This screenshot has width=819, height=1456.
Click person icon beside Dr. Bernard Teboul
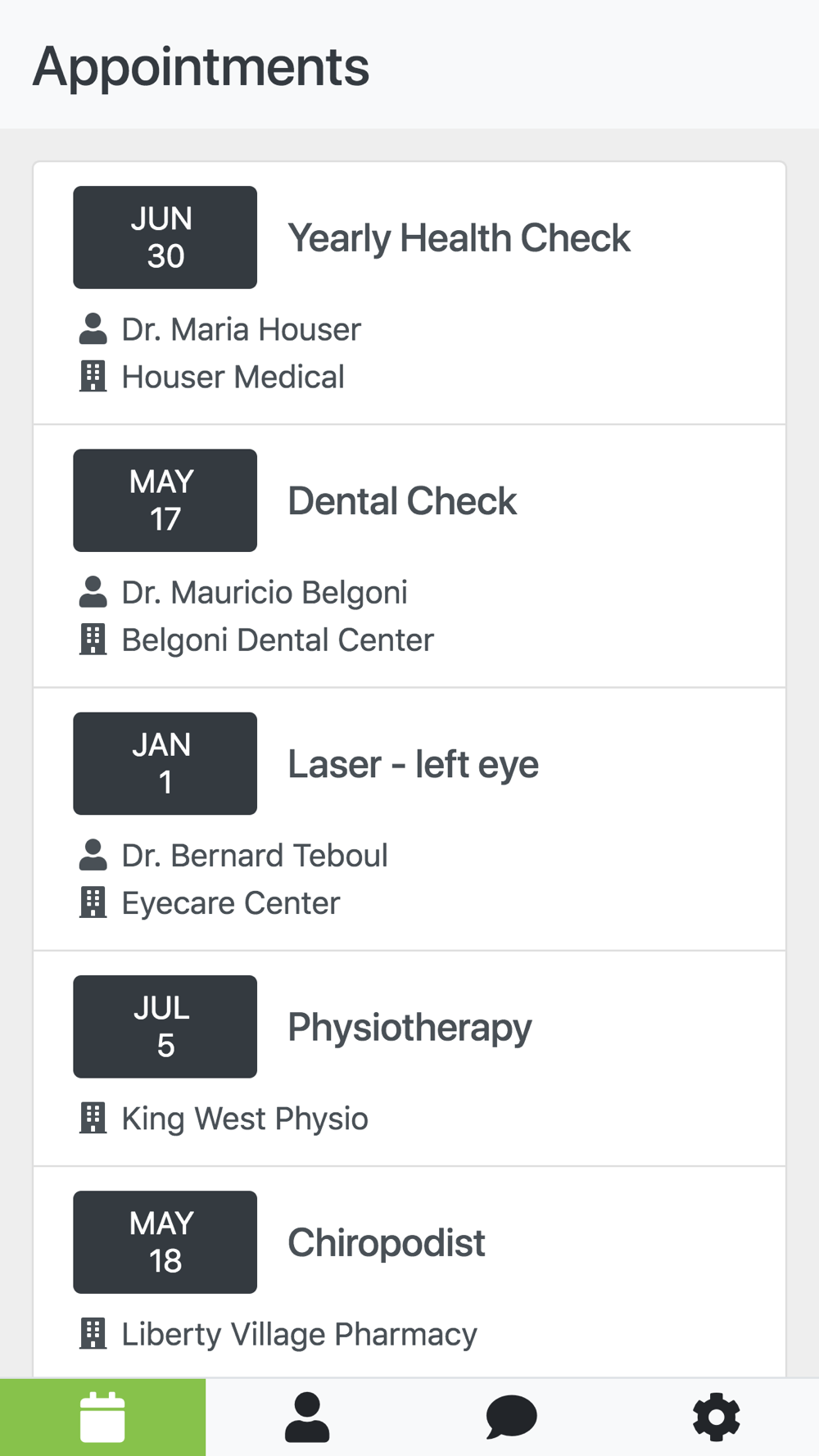[93, 855]
